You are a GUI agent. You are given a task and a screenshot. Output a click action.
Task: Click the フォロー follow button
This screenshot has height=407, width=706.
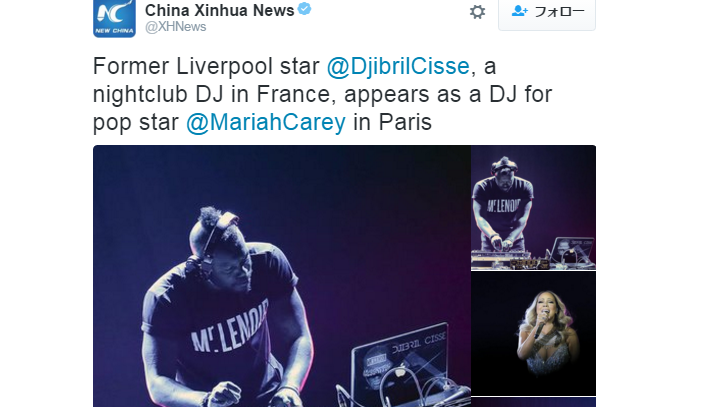pyautogui.click(x=547, y=14)
